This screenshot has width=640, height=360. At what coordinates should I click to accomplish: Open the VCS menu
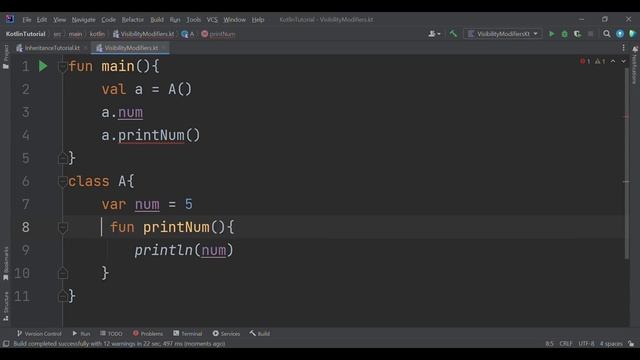(212, 20)
